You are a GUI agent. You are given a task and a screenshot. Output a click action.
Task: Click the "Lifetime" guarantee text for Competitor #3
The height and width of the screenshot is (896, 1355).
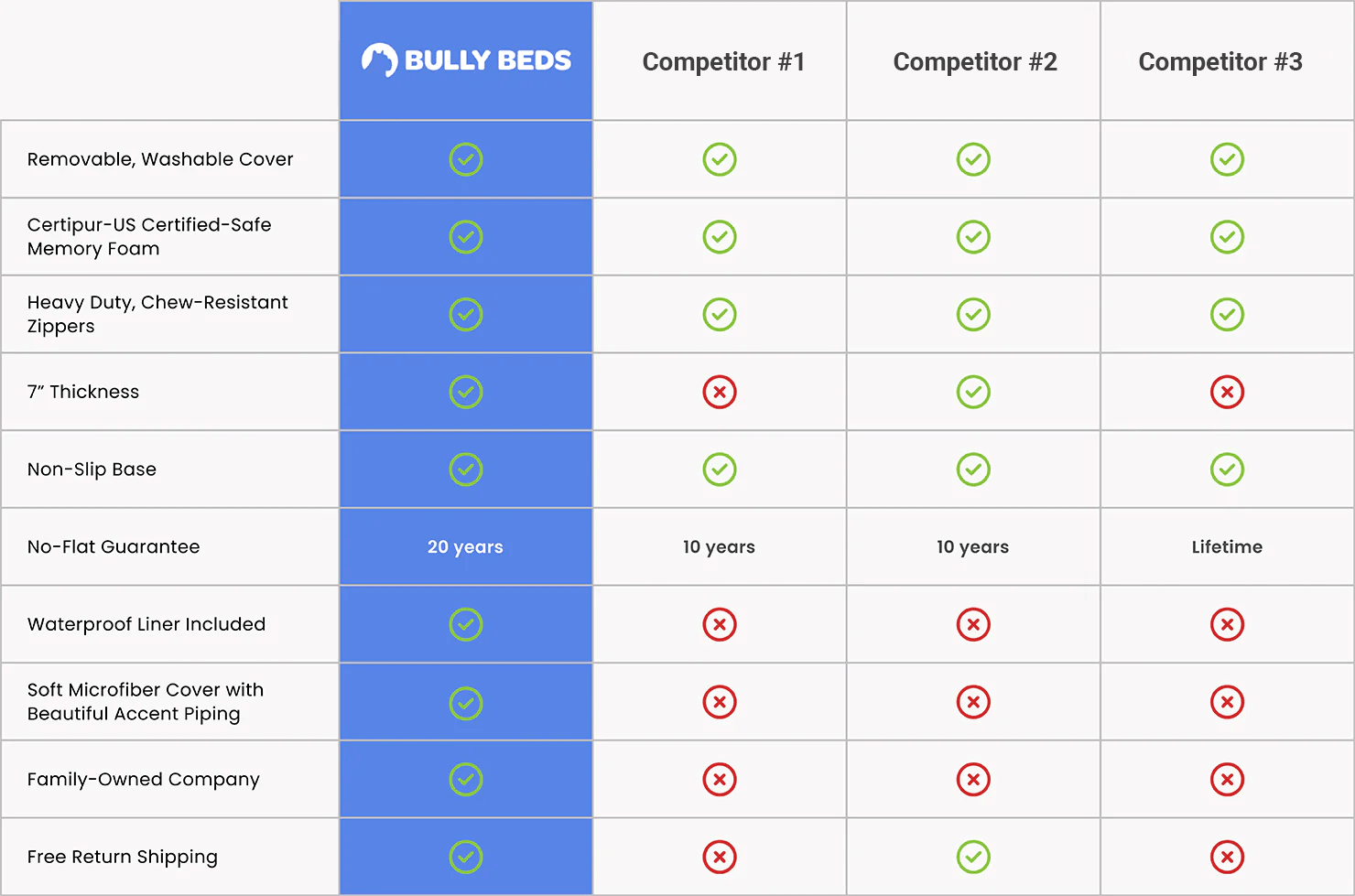point(1227,546)
